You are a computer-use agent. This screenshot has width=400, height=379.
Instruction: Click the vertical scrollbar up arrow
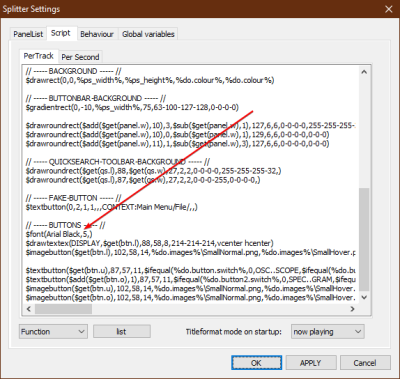[x=364, y=72]
